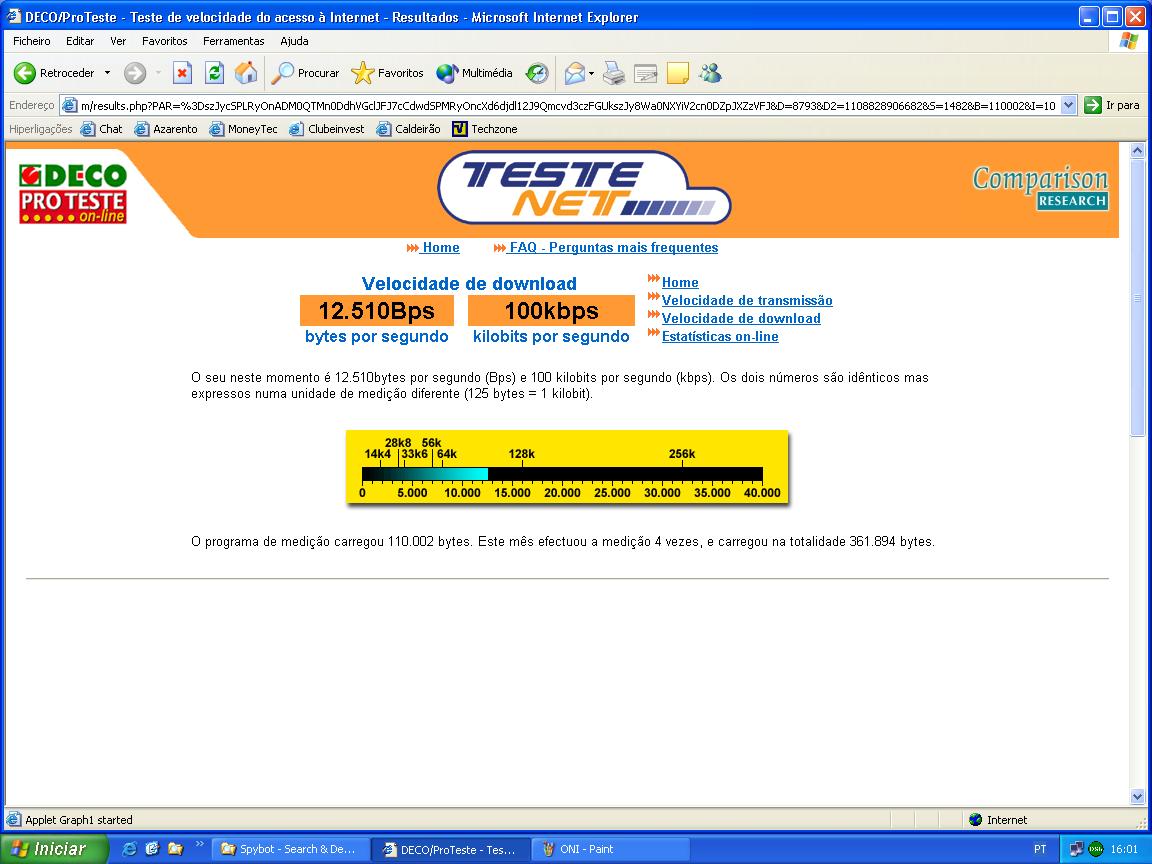Open the Ferramentas menu
Image resolution: width=1152 pixels, height=864 pixels.
click(234, 41)
